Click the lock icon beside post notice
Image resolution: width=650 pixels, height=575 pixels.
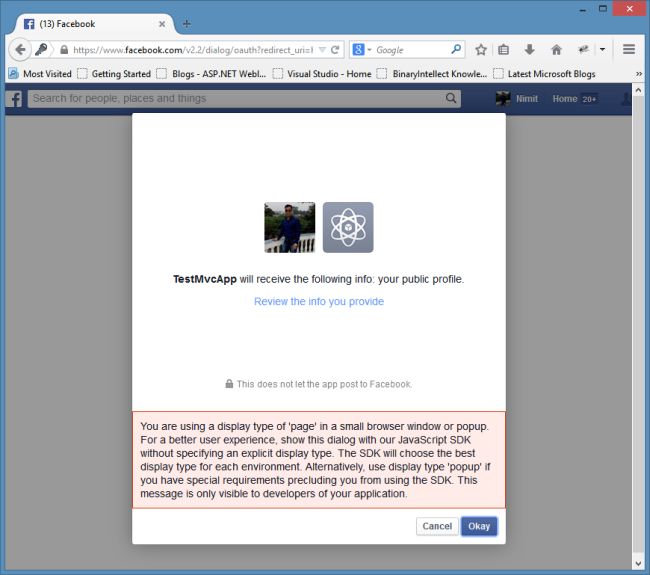pyautogui.click(x=229, y=383)
